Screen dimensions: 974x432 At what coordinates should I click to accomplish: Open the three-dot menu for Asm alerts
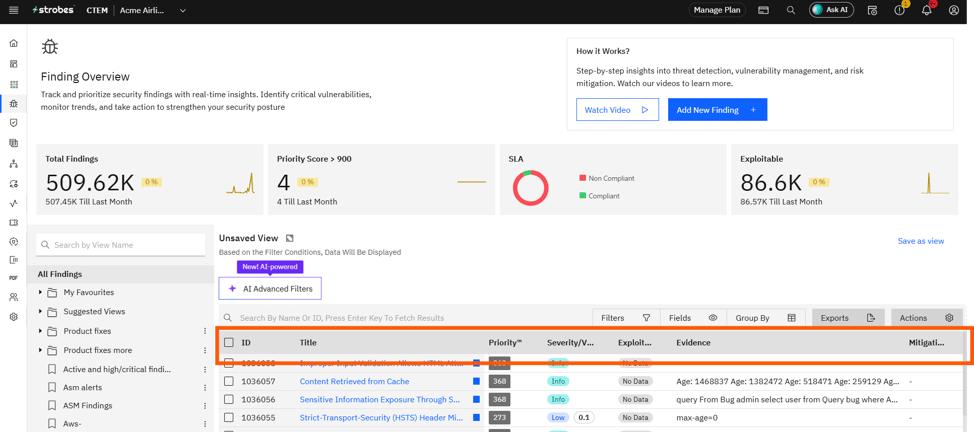205,387
